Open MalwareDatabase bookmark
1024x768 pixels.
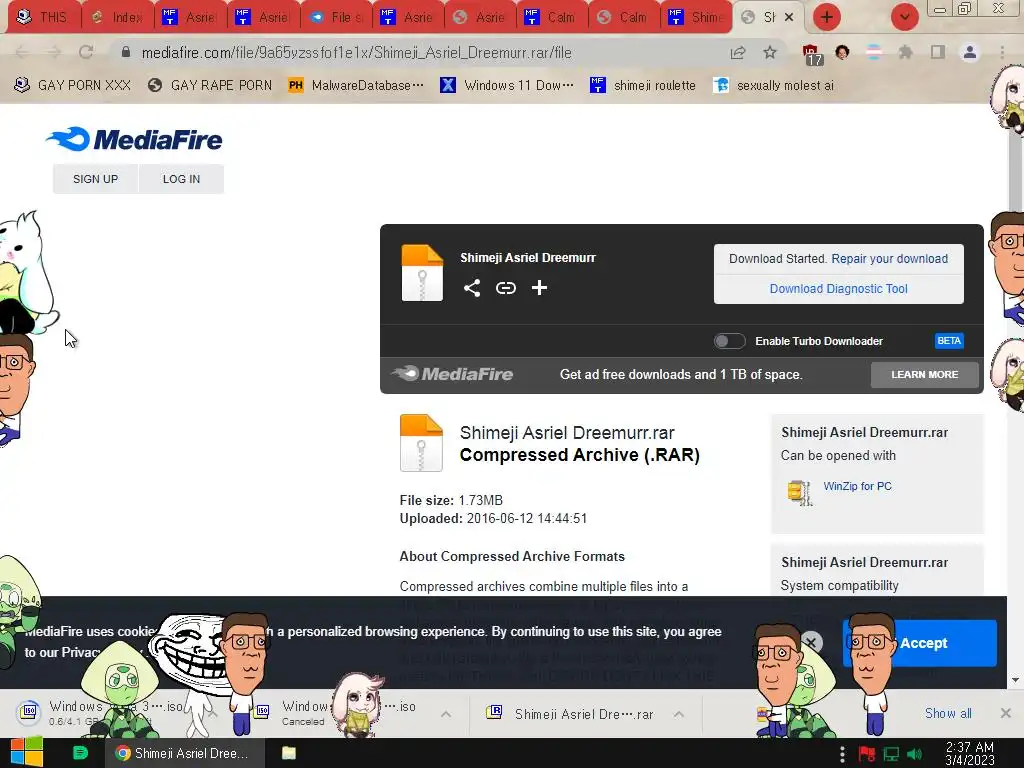(x=356, y=86)
